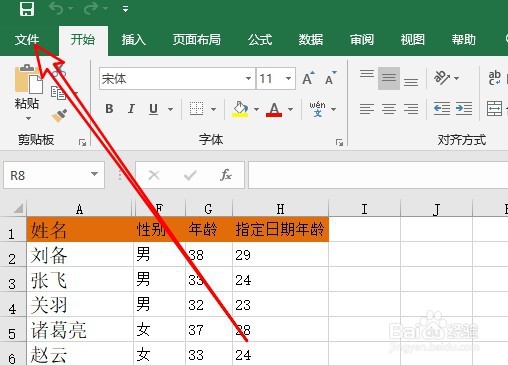Expand the underline style dropdown arrow
Screen dimensions: 508x365
tap(170, 109)
